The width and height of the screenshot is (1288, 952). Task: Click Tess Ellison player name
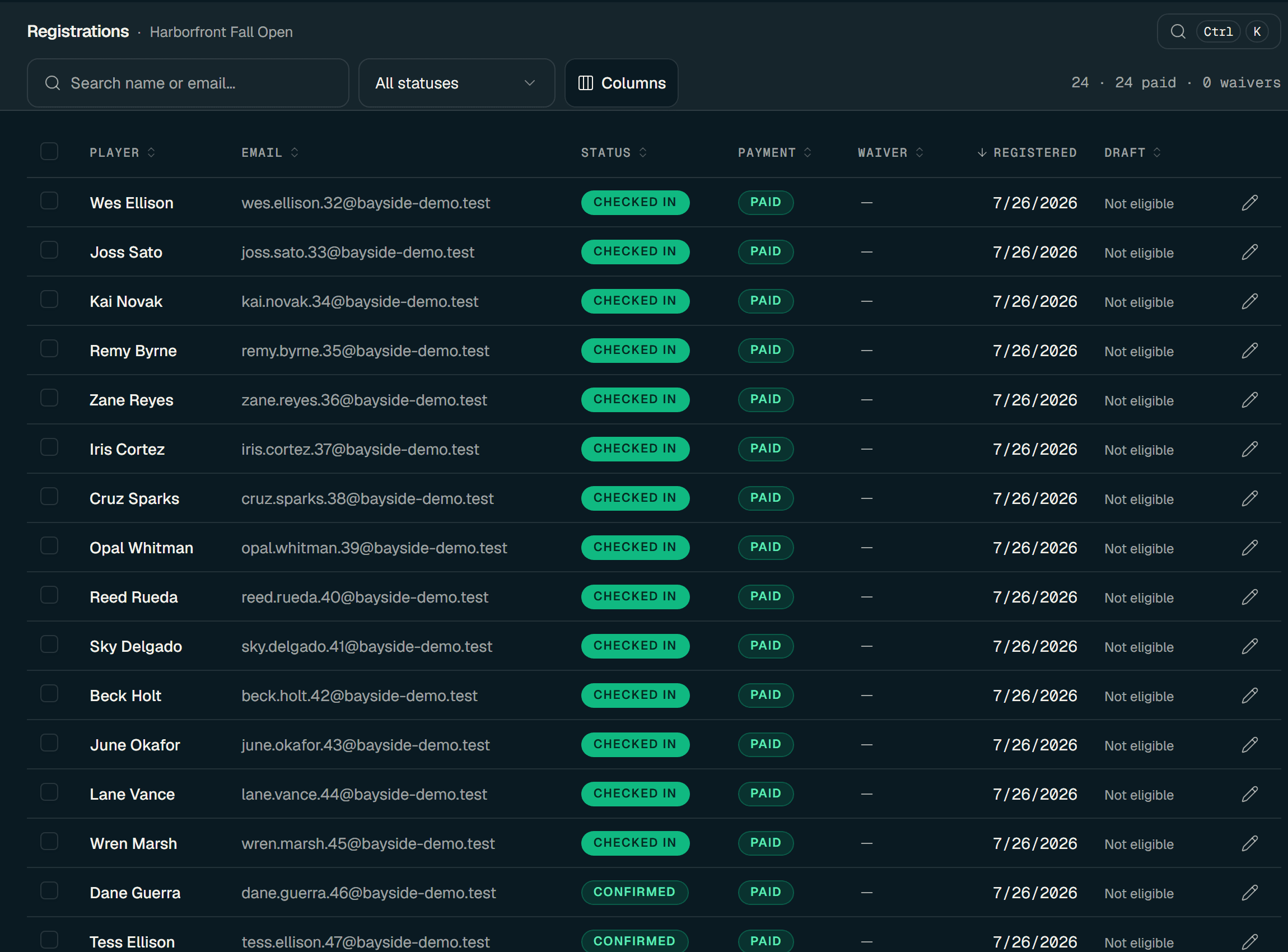(x=132, y=942)
